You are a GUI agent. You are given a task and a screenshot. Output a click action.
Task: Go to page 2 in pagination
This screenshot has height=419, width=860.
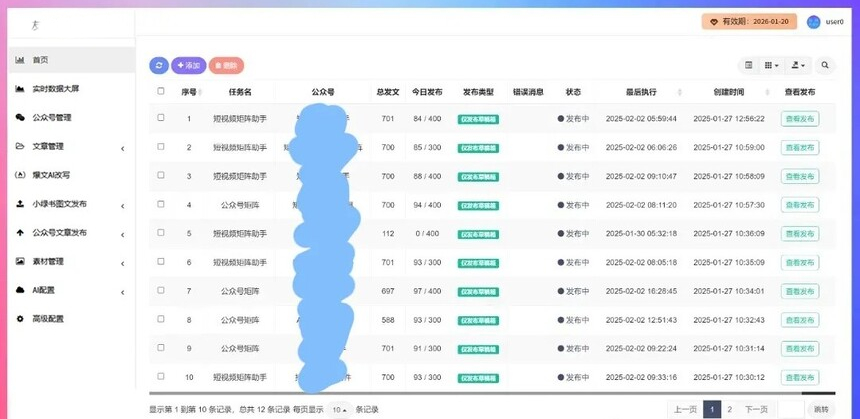point(729,409)
